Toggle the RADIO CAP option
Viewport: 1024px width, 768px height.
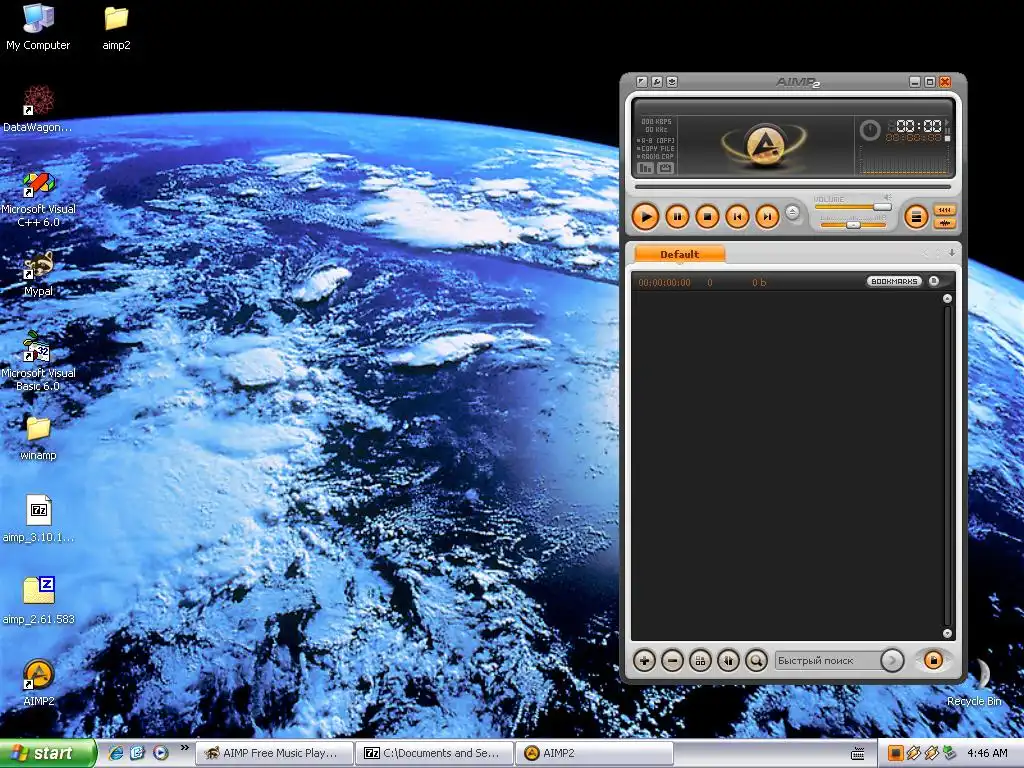tap(656, 157)
